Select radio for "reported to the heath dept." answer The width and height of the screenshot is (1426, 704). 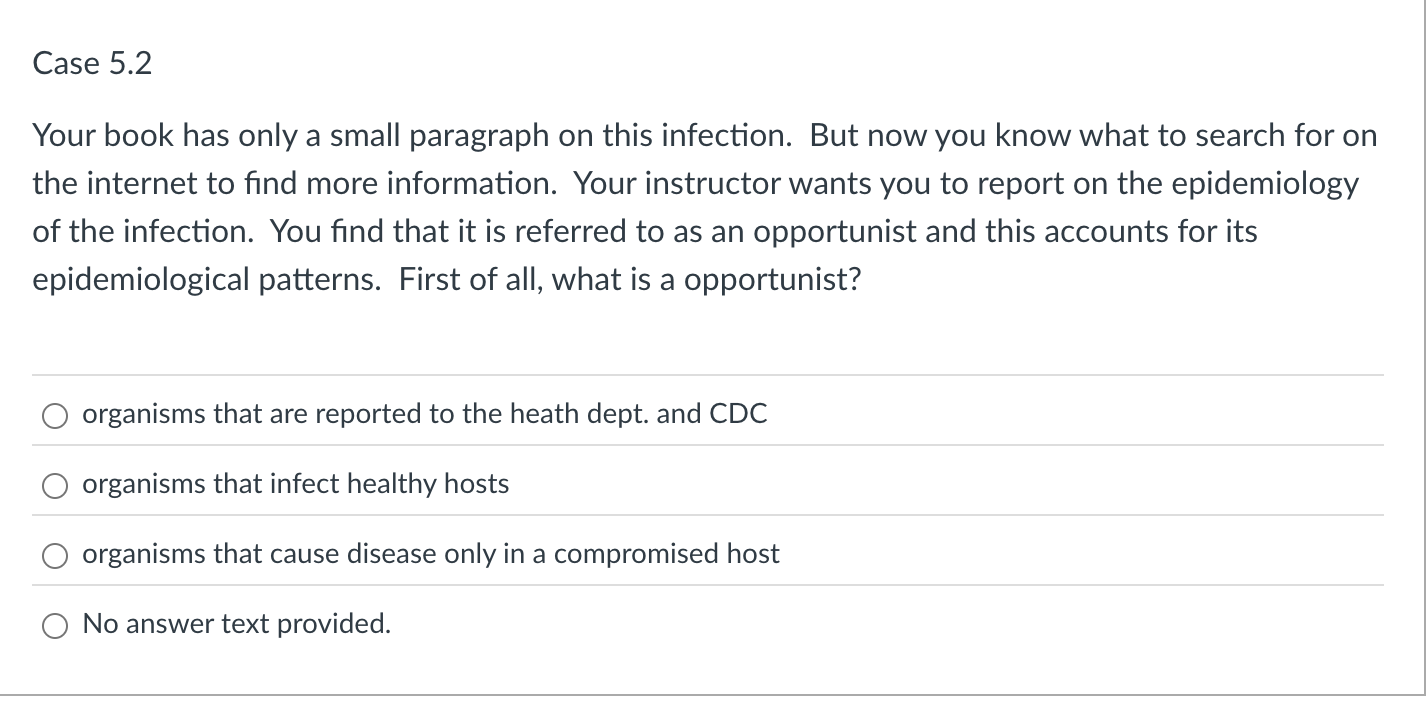[x=54, y=415]
